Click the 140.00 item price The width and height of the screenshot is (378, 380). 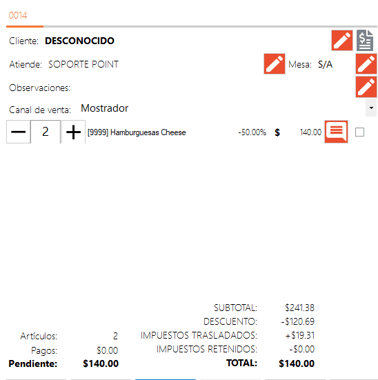(x=311, y=133)
